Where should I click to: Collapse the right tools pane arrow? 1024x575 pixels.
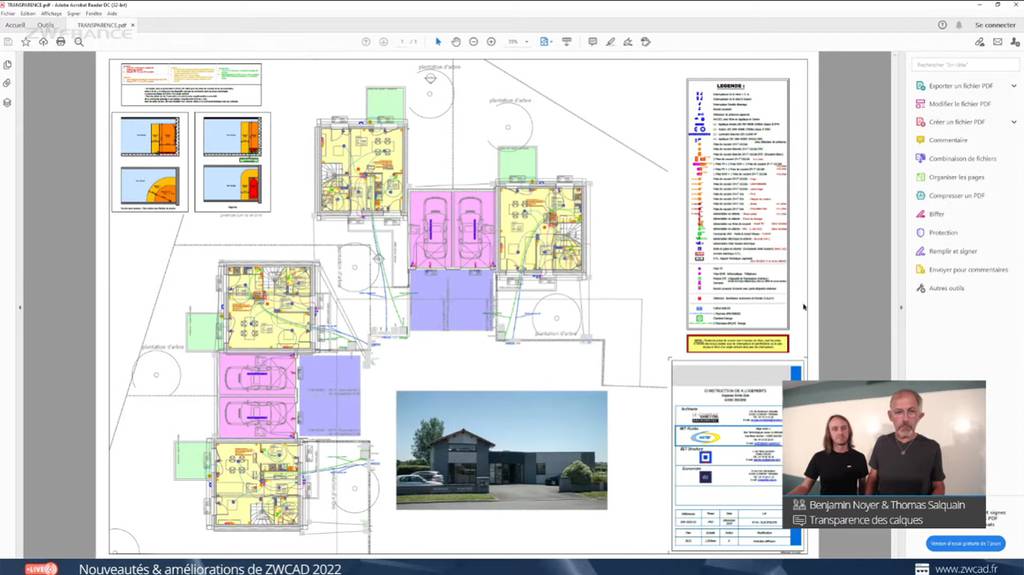coord(901,307)
